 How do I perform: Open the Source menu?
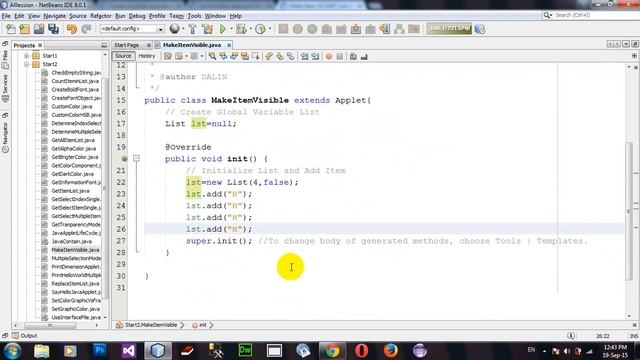[78, 16]
